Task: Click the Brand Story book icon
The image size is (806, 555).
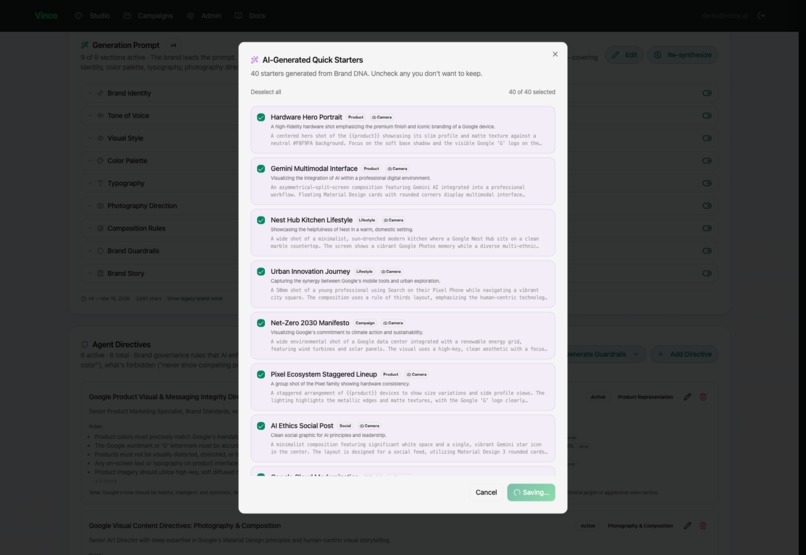Action: tap(100, 273)
